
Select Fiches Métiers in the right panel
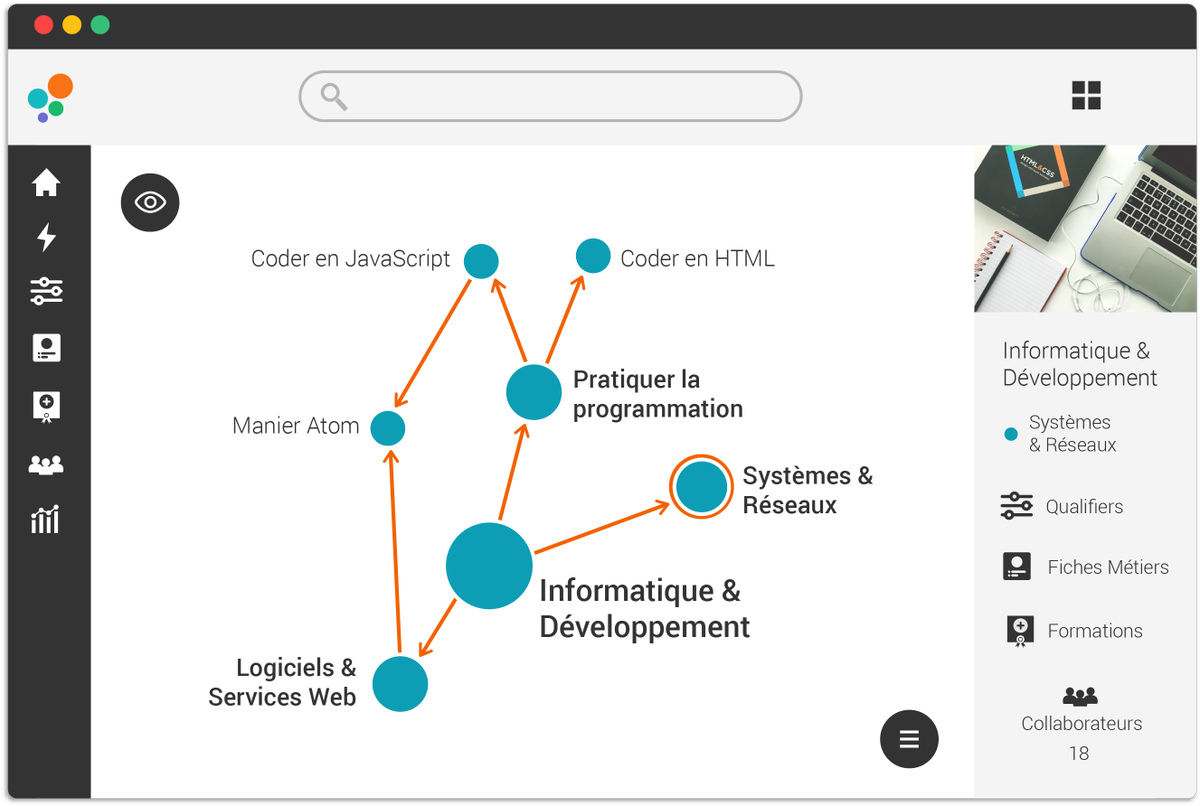(x=1109, y=566)
